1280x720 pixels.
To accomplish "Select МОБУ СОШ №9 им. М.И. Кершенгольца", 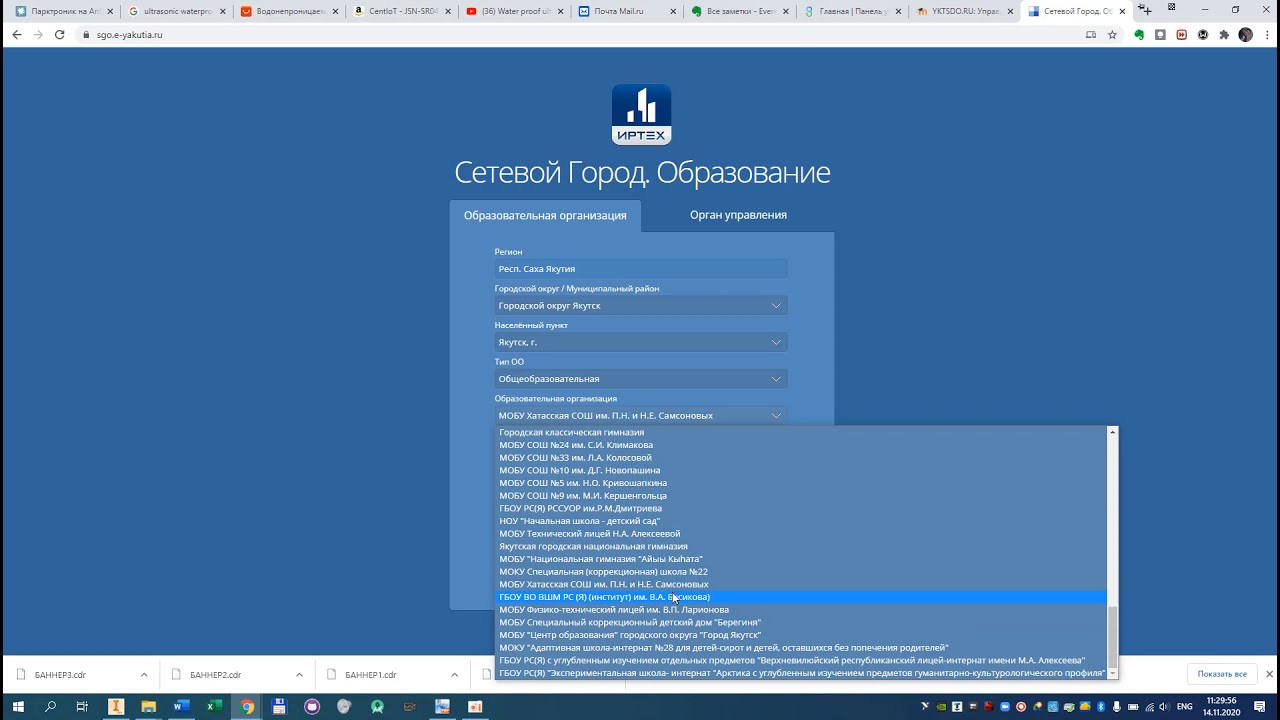I will pos(802,496).
